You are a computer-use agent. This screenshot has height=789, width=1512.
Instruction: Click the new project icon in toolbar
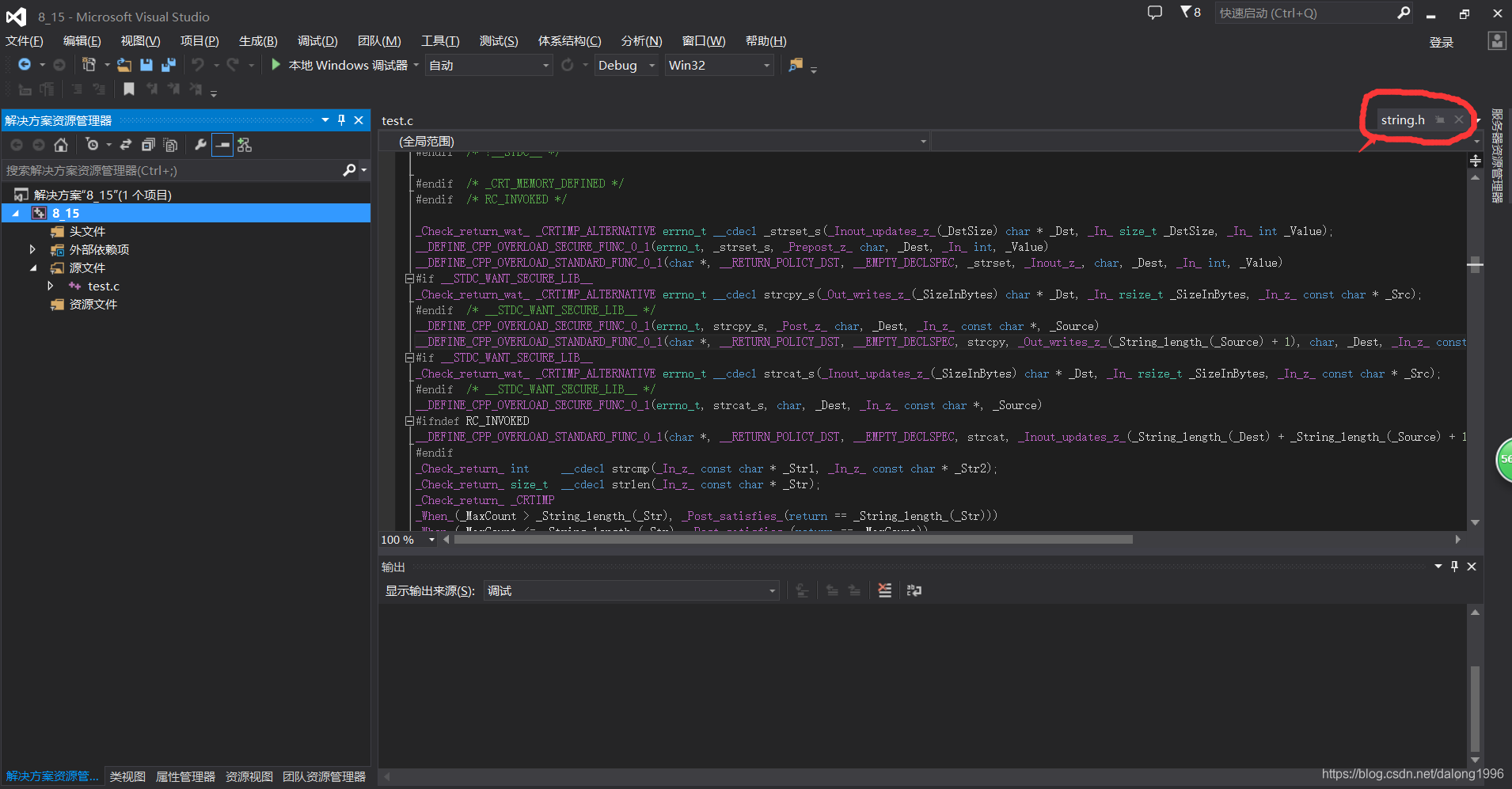89,65
